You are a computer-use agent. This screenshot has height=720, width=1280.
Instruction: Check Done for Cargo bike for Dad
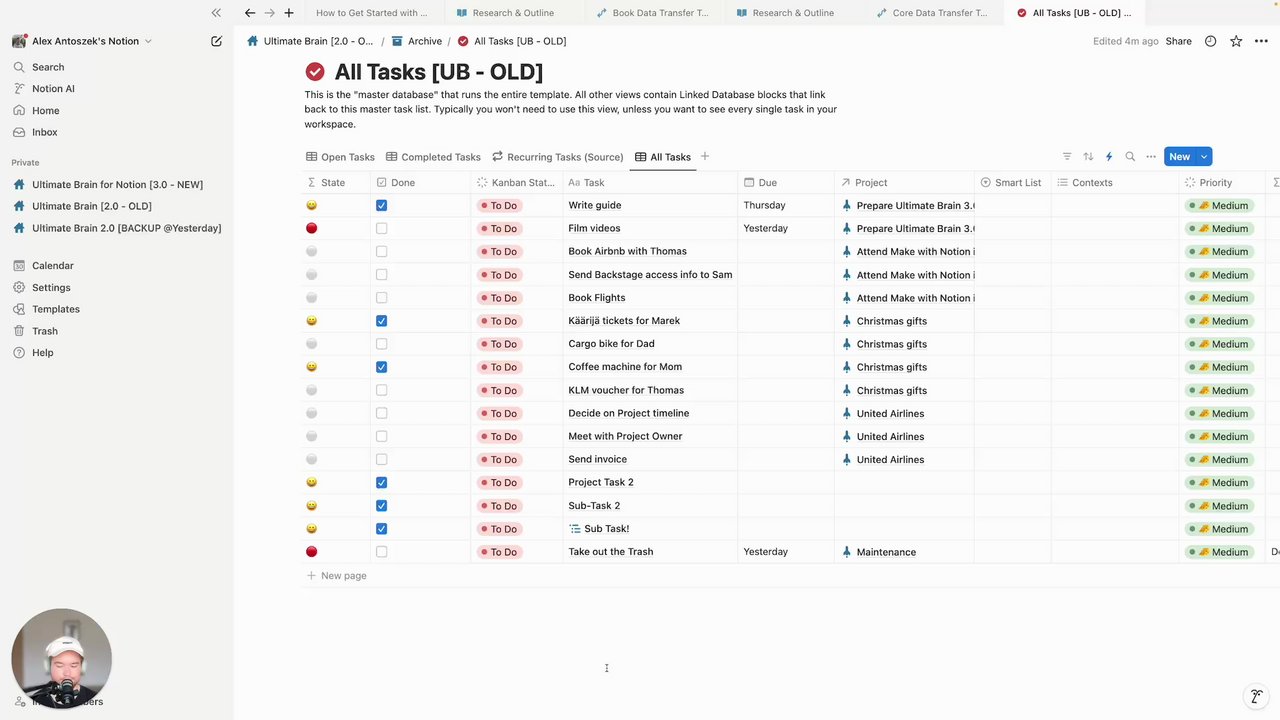click(381, 344)
